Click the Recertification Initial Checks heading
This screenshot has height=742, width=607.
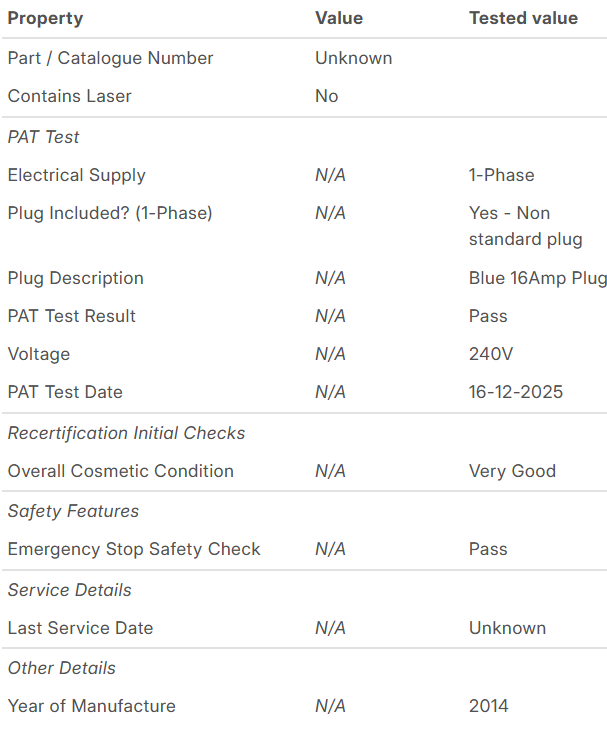(126, 433)
